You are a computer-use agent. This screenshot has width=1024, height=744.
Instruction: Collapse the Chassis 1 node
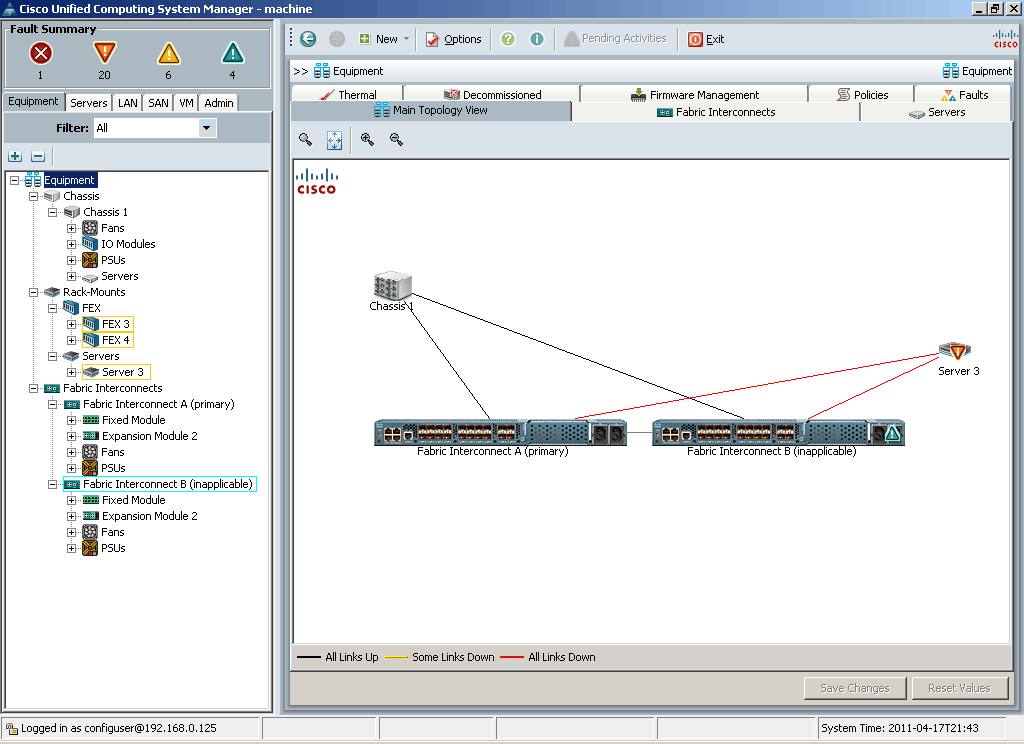tap(52, 212)
